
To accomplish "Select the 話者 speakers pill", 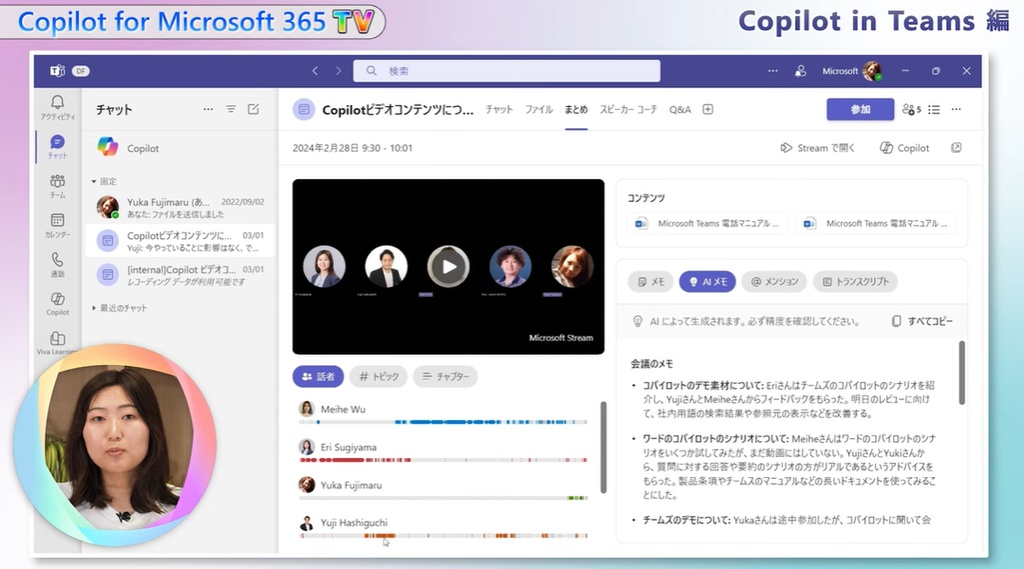I will pyautogui.click(x=318, y=376).
